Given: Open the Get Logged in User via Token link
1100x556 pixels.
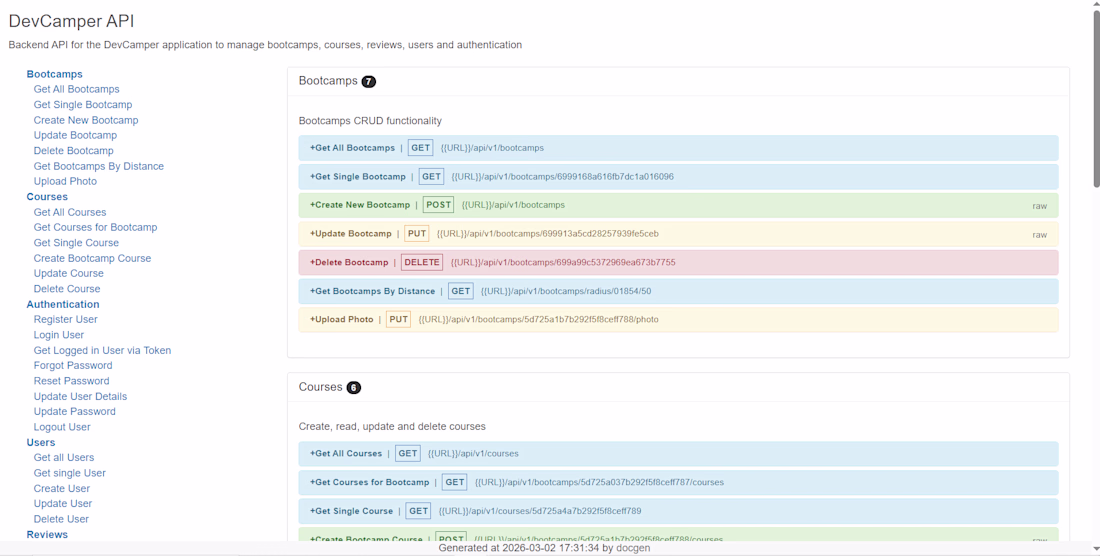Looking at the screenshot, I should 102,351.
